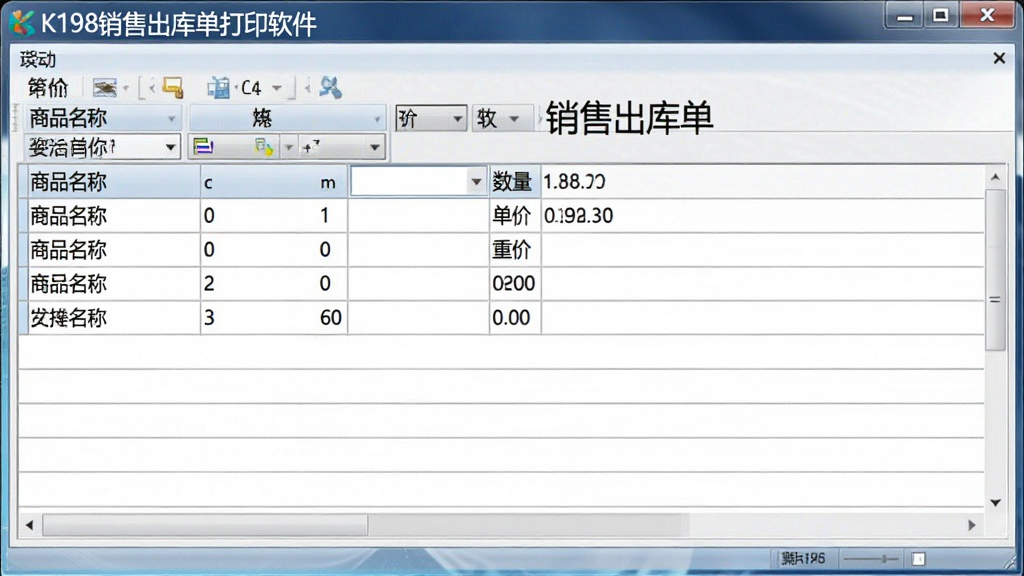Click the horizontal scrollbar left arrow

(x=29, y=525)
